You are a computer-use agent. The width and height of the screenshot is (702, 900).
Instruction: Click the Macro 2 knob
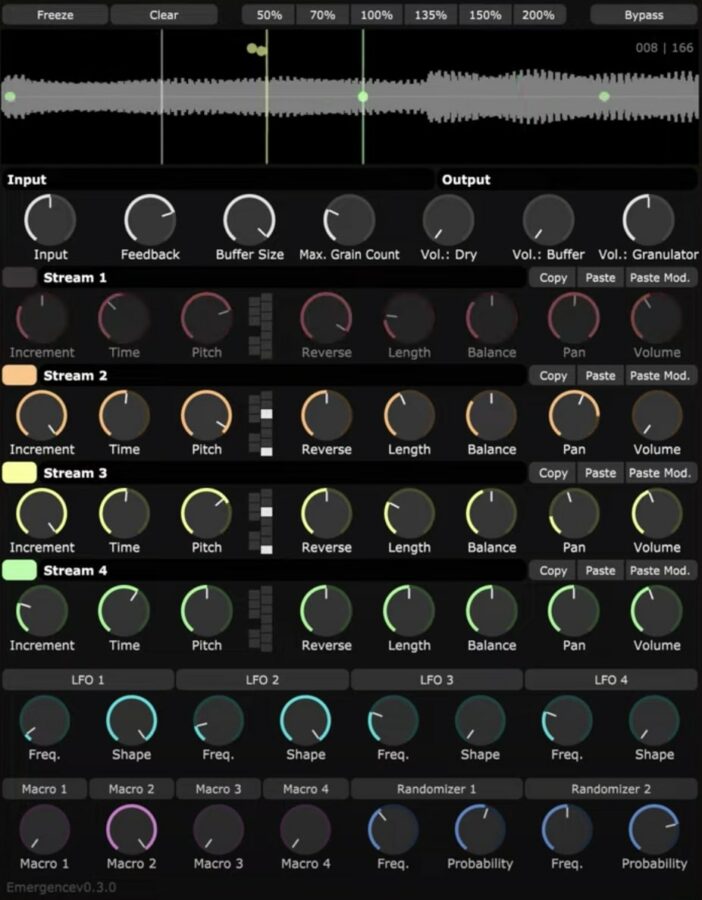pos(131,829)
